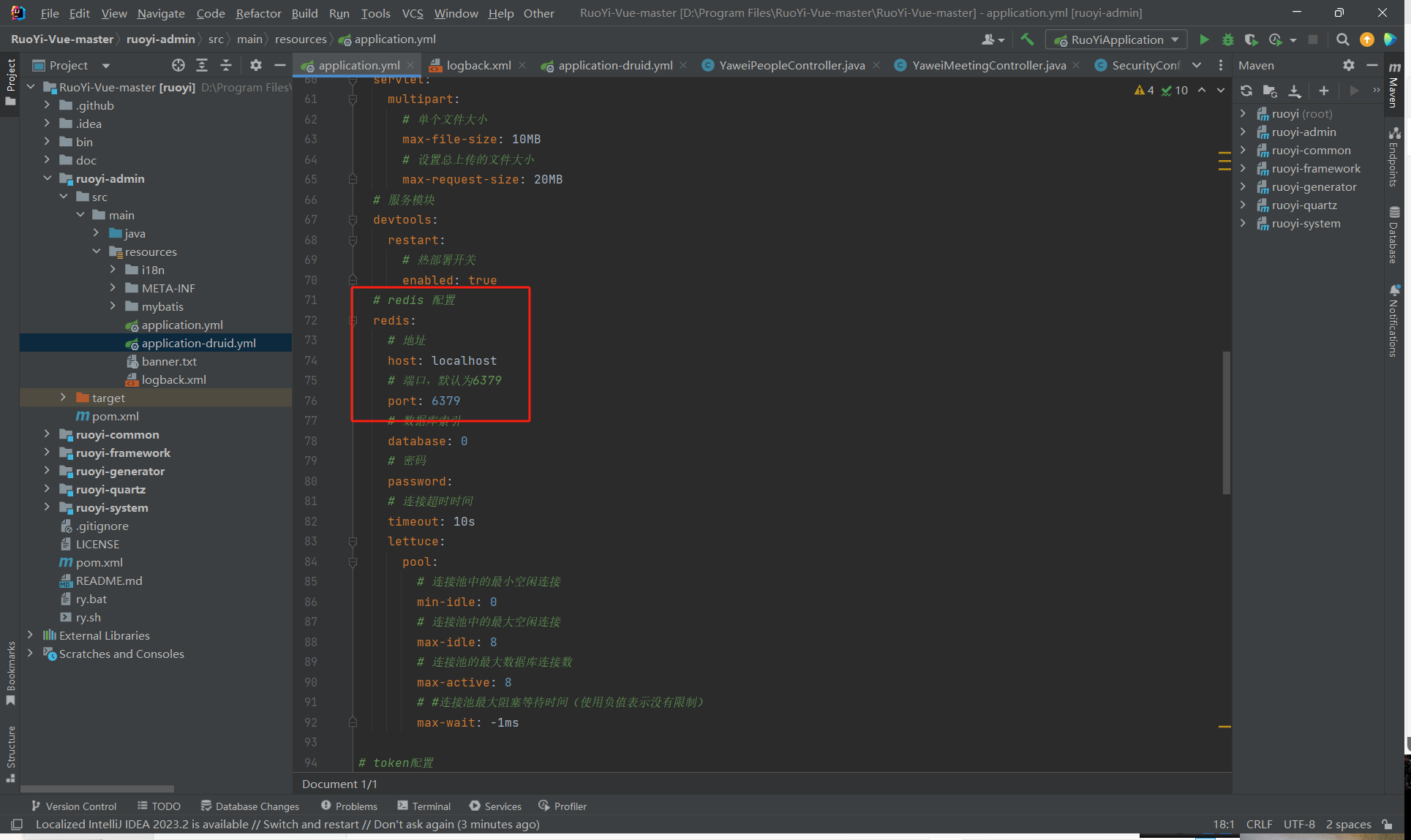This screenshot has height=840, width=1411.
Task: Click the green Run RuoYiApplication button
Action: [1204, 39]
